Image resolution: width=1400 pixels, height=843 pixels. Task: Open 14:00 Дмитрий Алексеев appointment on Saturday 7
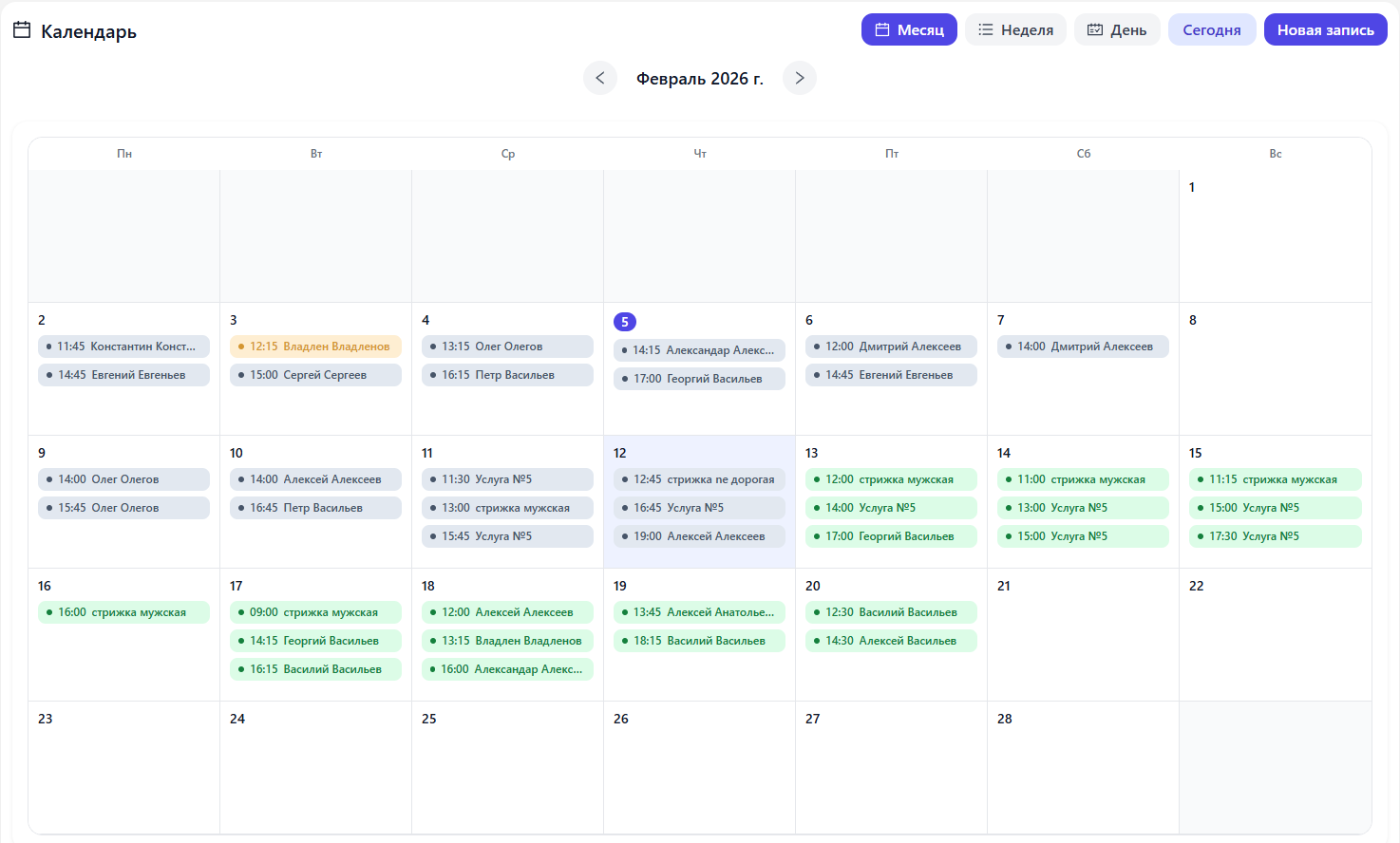(x=1083, y=347)
